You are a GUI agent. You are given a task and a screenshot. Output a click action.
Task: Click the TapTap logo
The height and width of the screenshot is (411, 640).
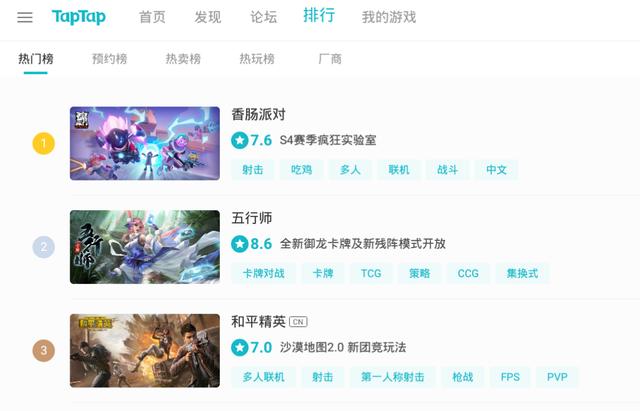[79, 17]
